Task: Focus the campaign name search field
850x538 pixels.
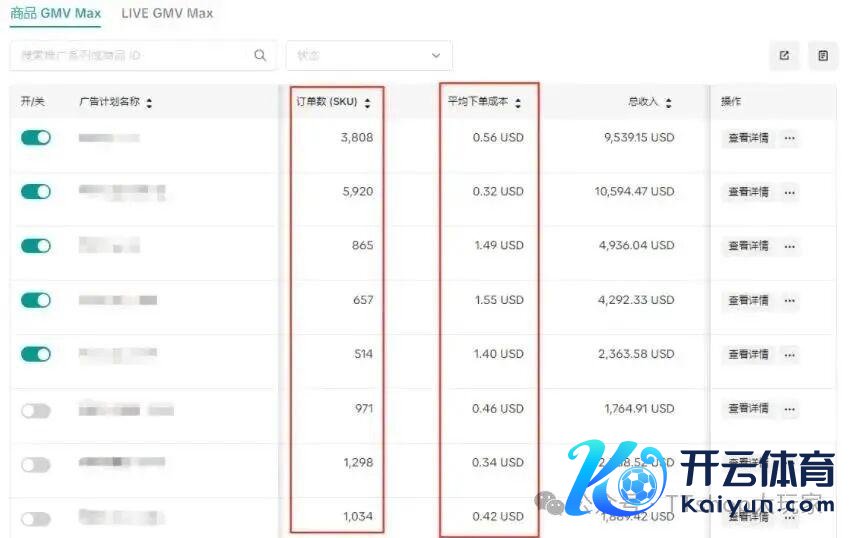Action: pyautogui.click(x=130, y=56)
